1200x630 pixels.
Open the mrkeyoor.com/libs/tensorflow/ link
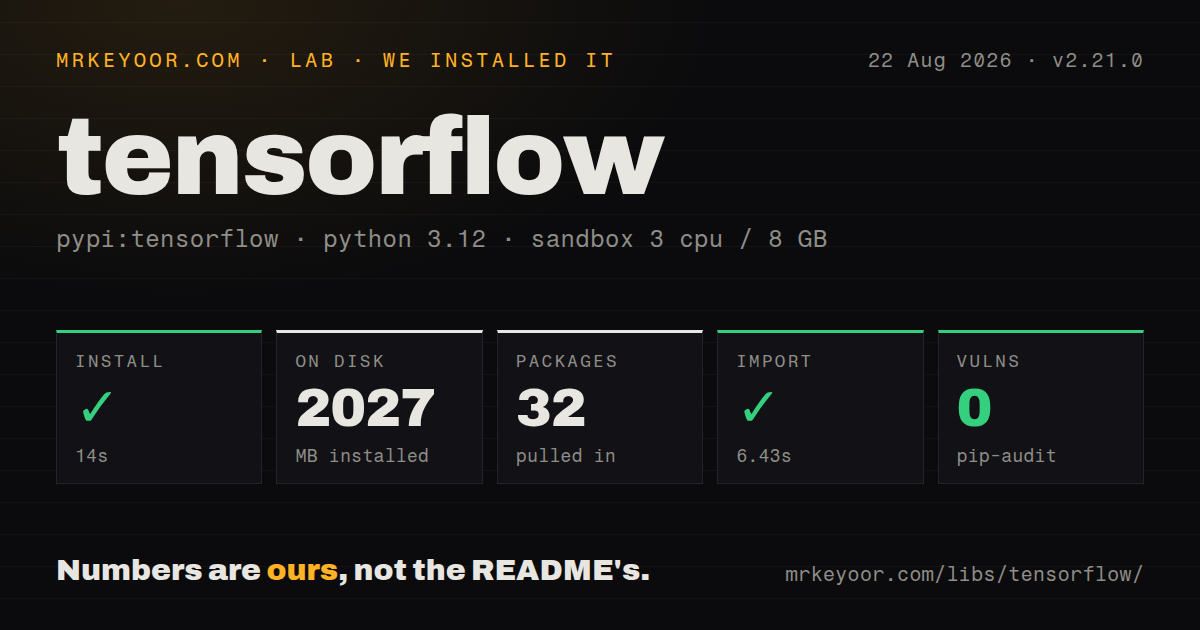[x=964, y=574]
